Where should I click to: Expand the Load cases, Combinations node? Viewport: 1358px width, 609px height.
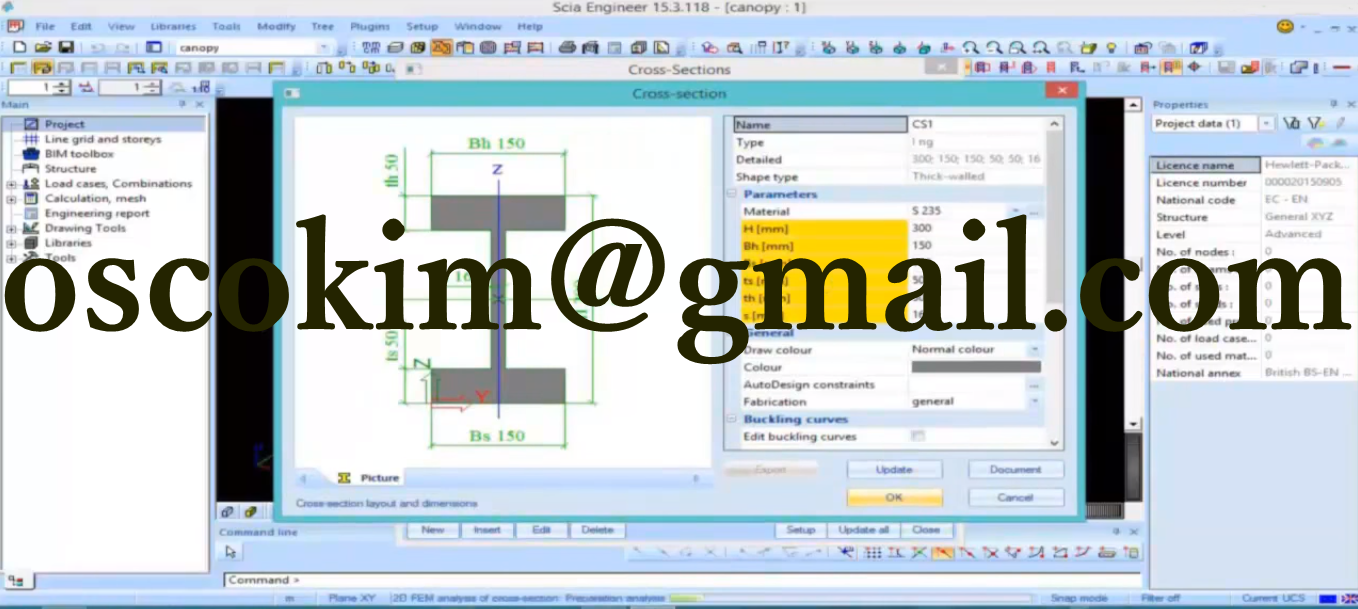pyautogui.click(x=11, y=184)
